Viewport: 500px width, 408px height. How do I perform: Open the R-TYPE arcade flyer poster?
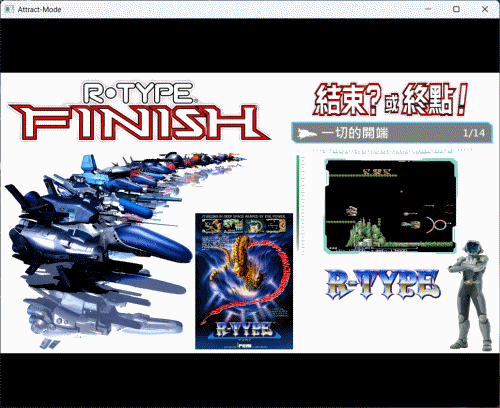point(244,281)
